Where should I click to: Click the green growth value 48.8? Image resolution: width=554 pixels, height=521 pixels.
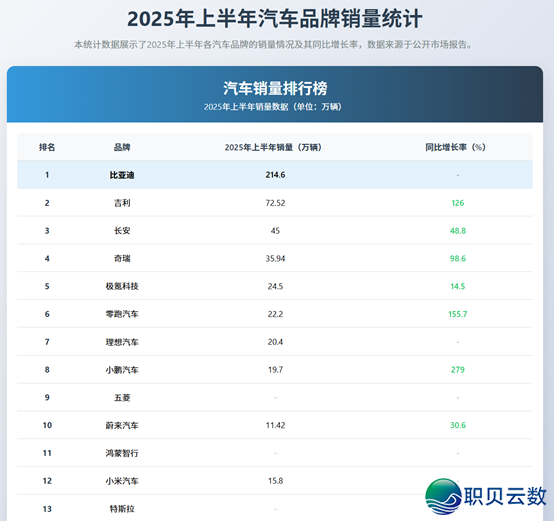pos(458,231)
